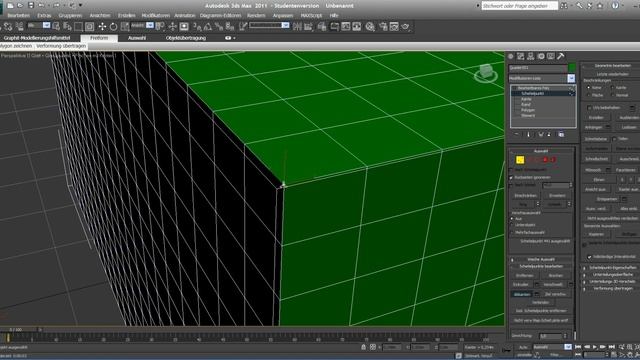This screenshot has height=360, width=640.
Task: Activate the rectangular selection region tool
Action: click(x=78, y=27)
